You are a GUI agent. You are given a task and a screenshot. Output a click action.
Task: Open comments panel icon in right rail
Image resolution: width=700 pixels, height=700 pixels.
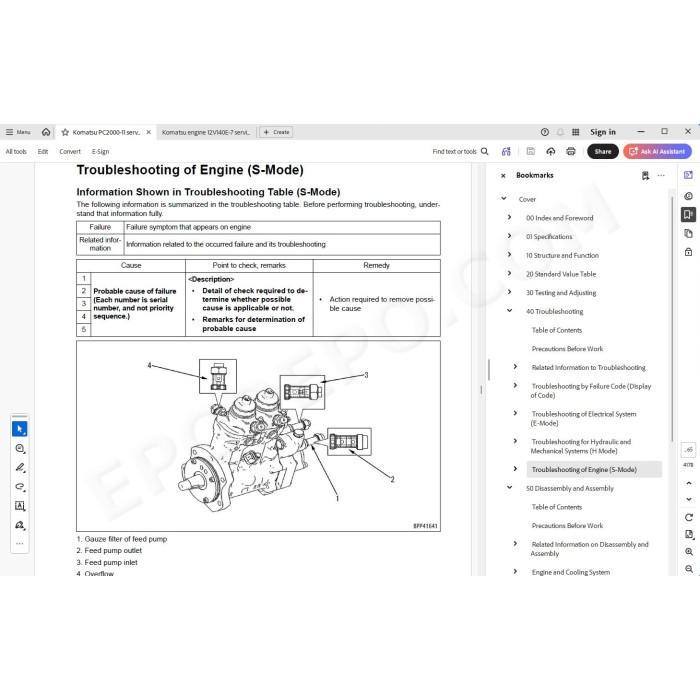[x=688, y=196]
